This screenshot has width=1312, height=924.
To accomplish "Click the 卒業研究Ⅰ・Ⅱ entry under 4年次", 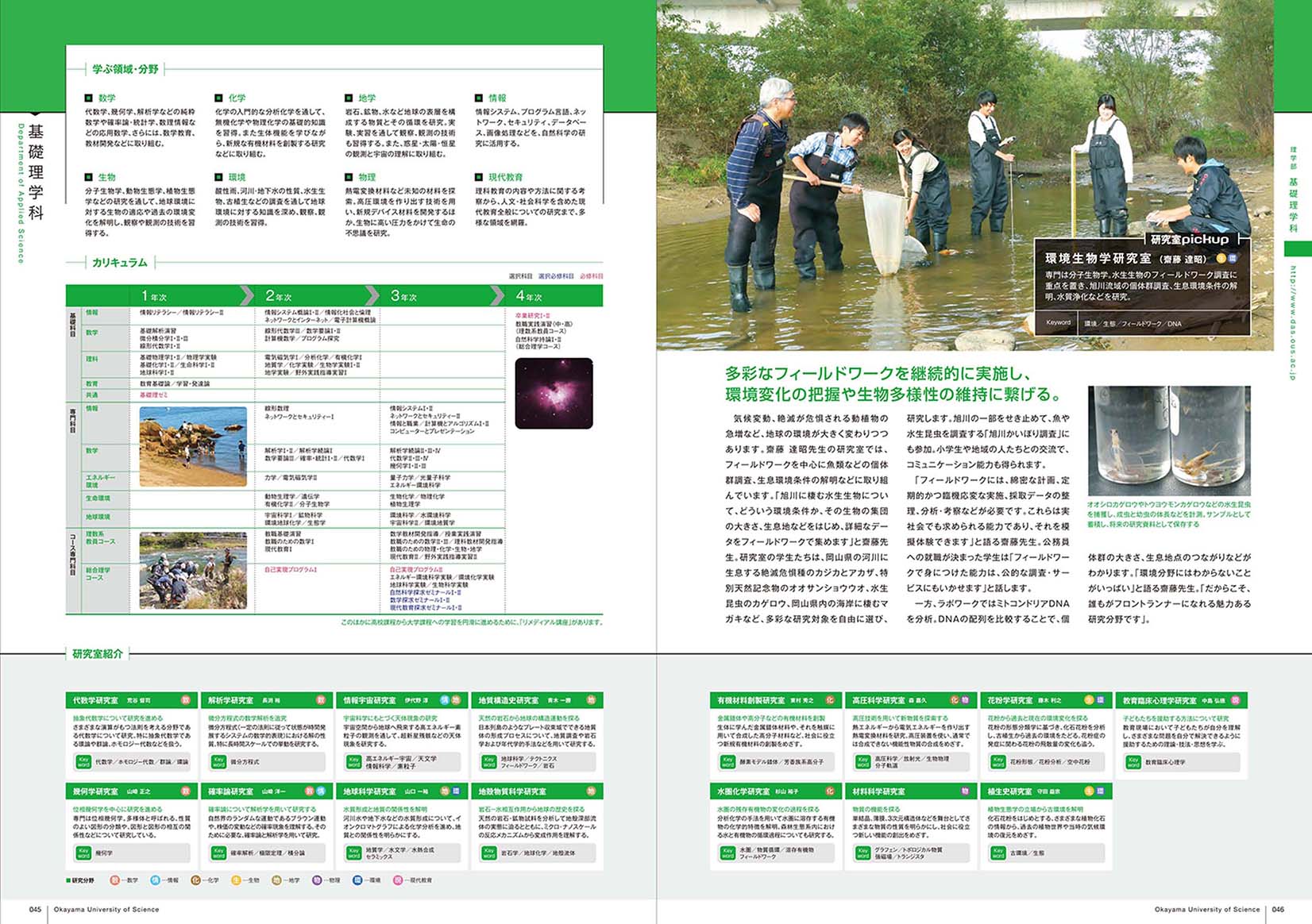I will coord(533,316).
